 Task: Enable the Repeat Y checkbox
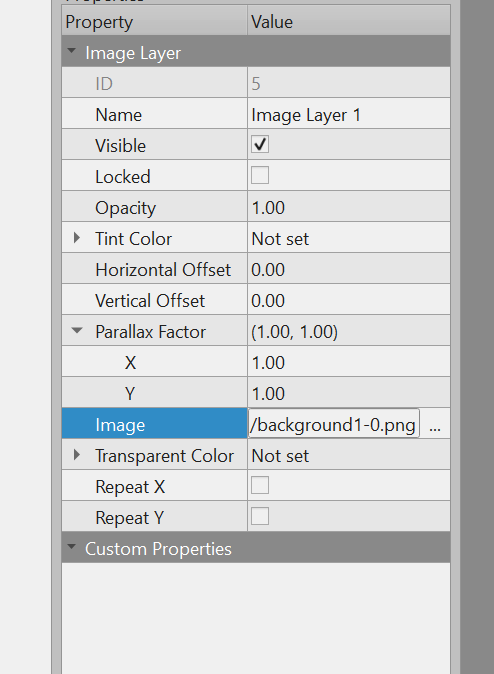click(260, 516)
